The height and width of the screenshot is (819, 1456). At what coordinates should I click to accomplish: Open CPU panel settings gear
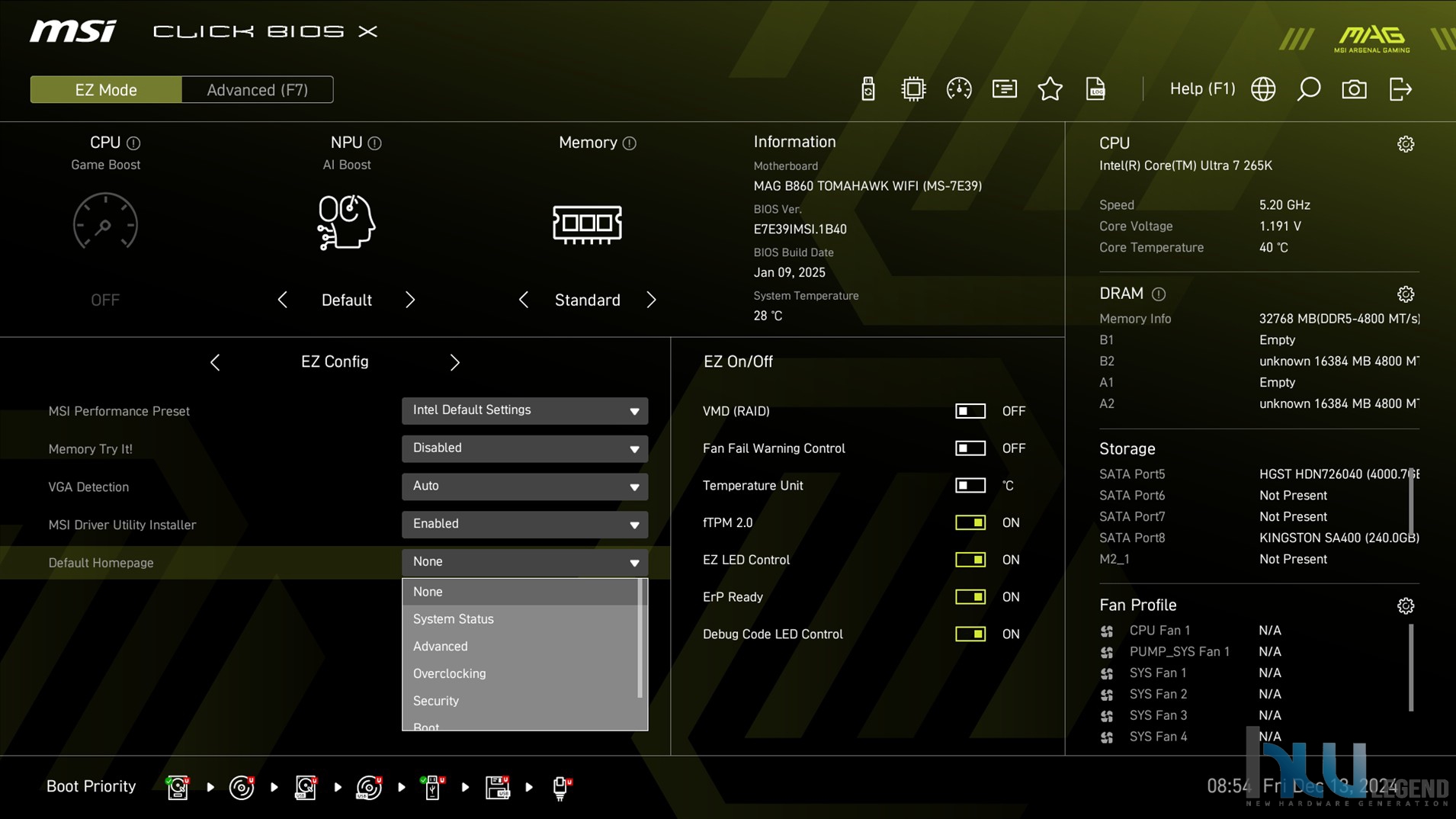(1406, 144)
